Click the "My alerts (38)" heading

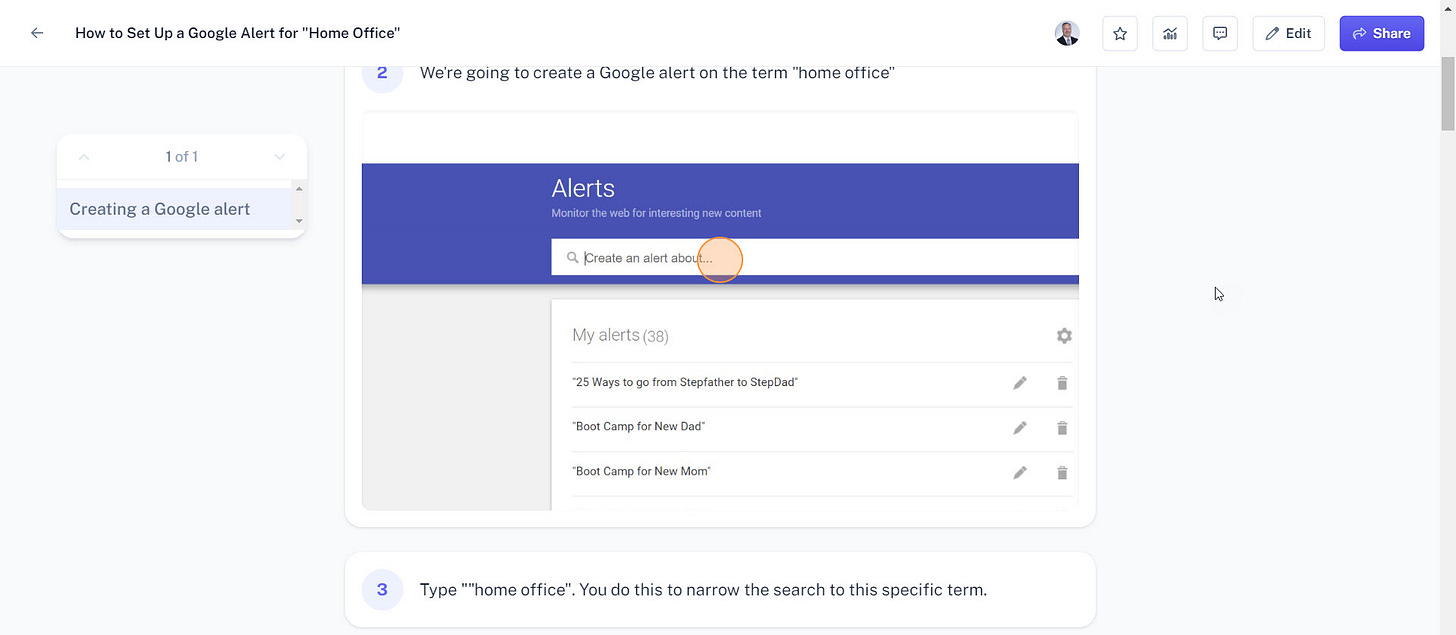click(x=620, y=335)
